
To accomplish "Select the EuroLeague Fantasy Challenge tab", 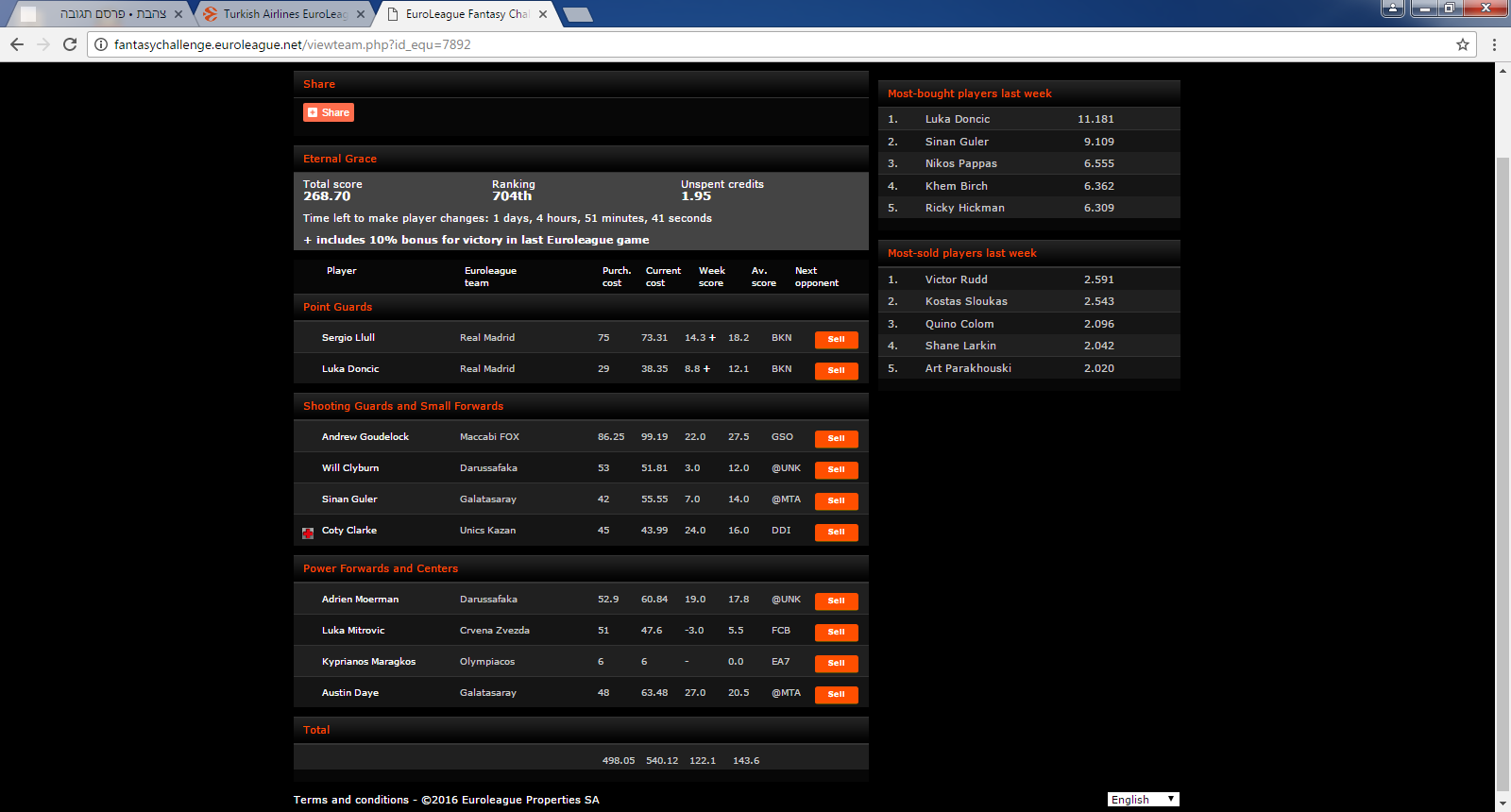I will coord(466,14).
